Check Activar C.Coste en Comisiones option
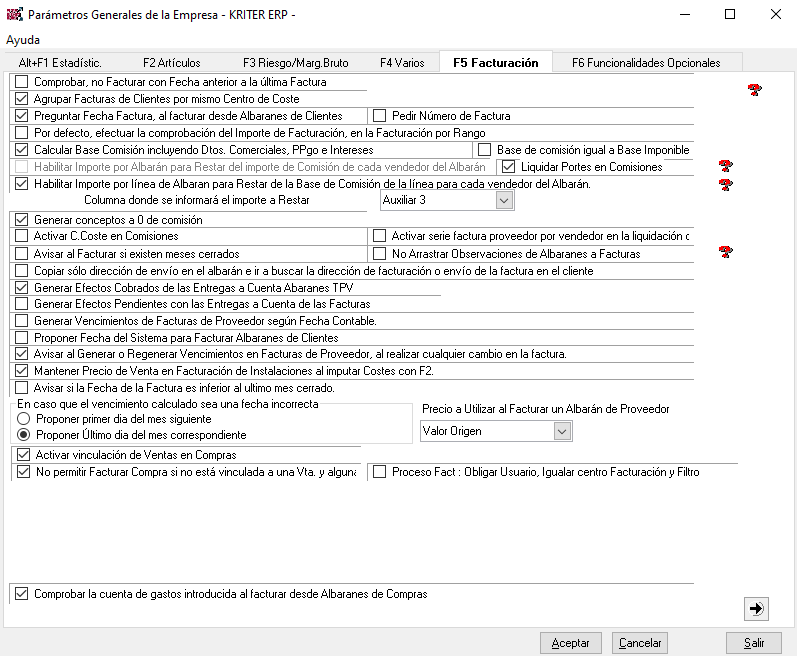 pyautogui.click(x=22, y=236)
